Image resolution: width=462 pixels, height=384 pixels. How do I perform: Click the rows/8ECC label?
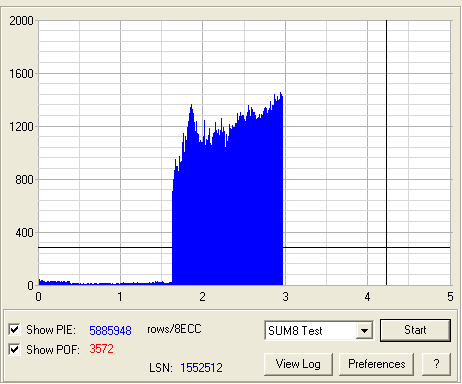pyautogui.click(x=174, y=329)
